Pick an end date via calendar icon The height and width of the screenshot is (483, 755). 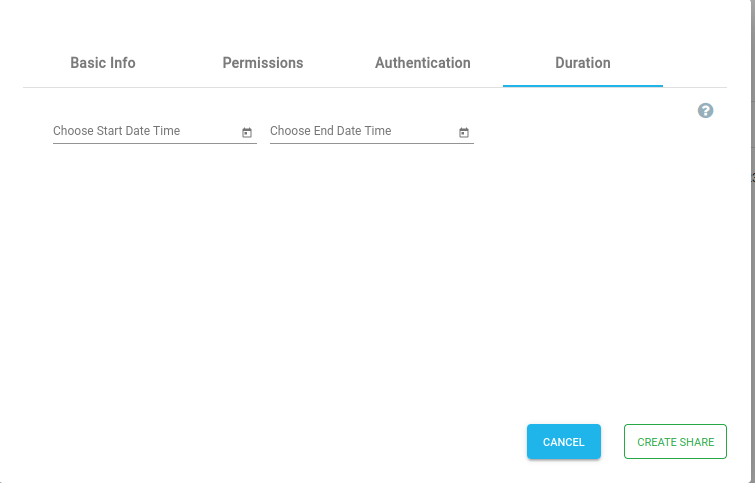click(x=464, y=132)
